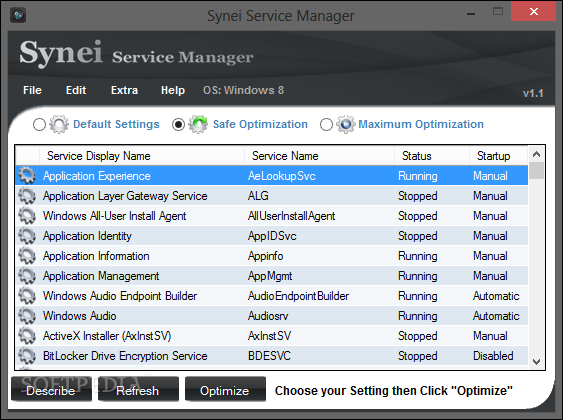Click the scrollbar up arrow in services list
This screenshot has width=563, height=420.
point(536,154)
